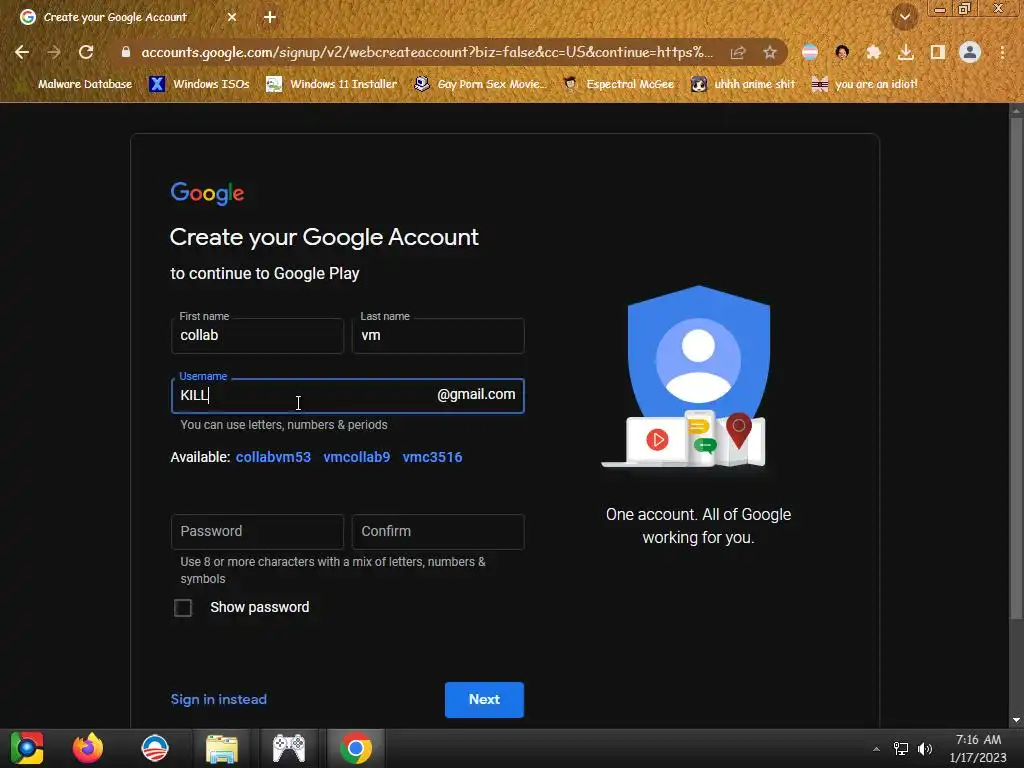Click the Confirm password field
1024x768 pixels.
click(x=438, y=532)
